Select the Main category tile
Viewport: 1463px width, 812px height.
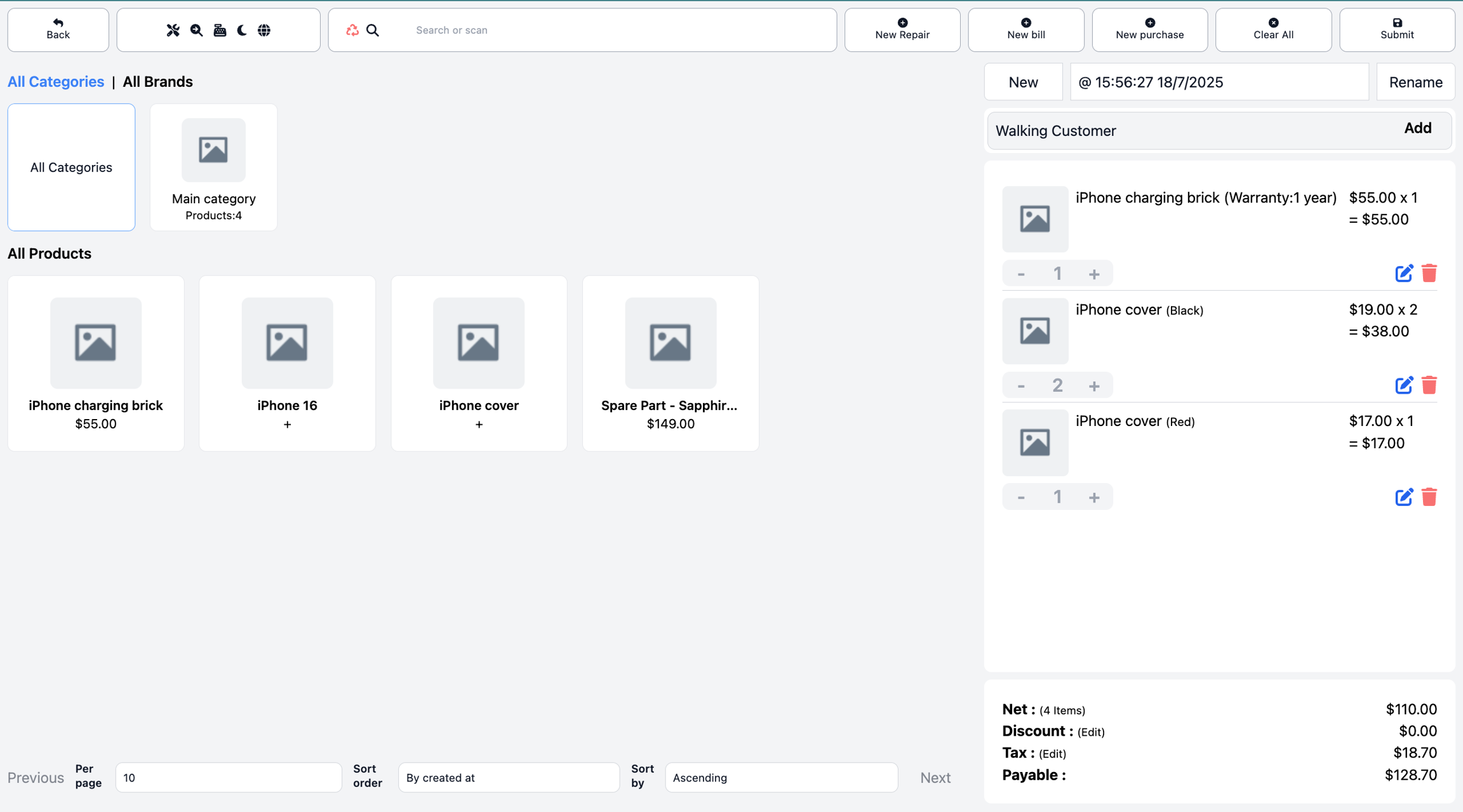213,168
